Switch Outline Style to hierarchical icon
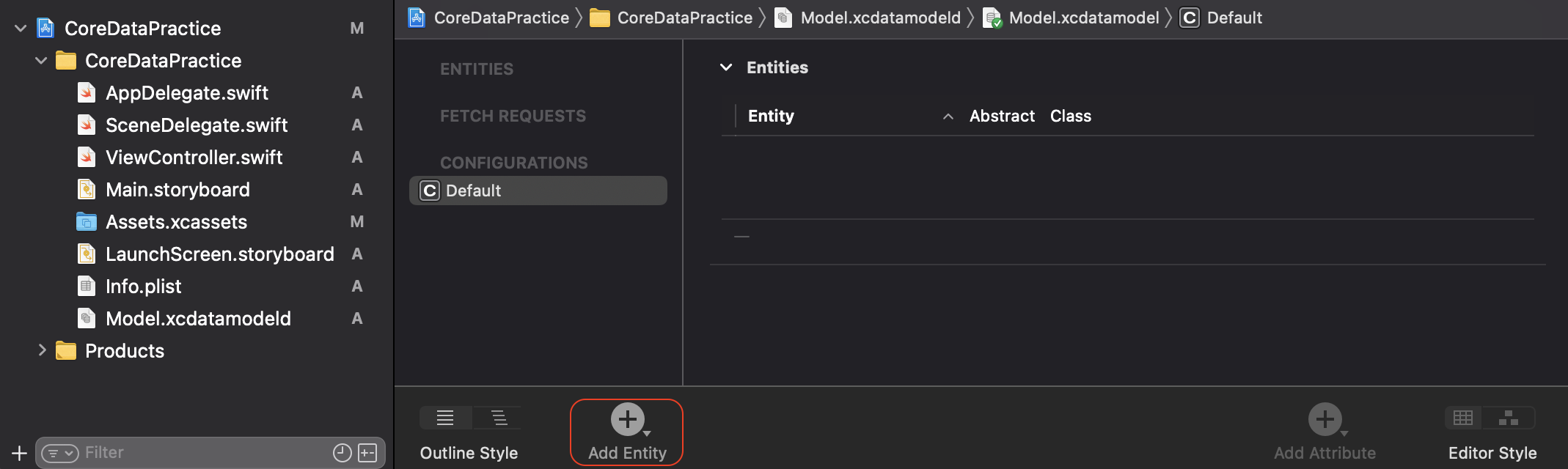1568x469 pixels. point(499,418)
